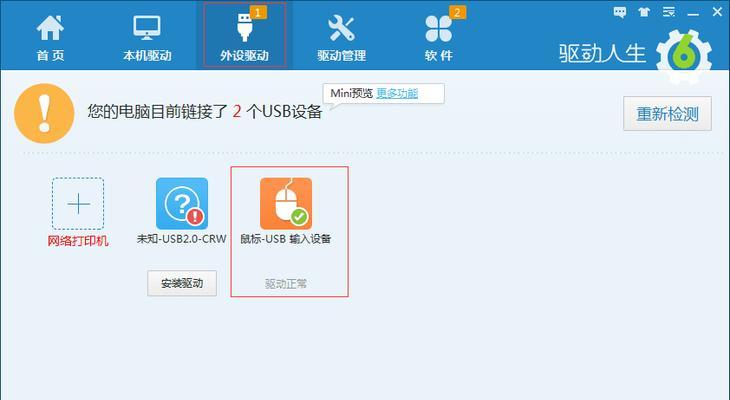
Task: Close the 驱动人生 window
Action: click(717, 12)
